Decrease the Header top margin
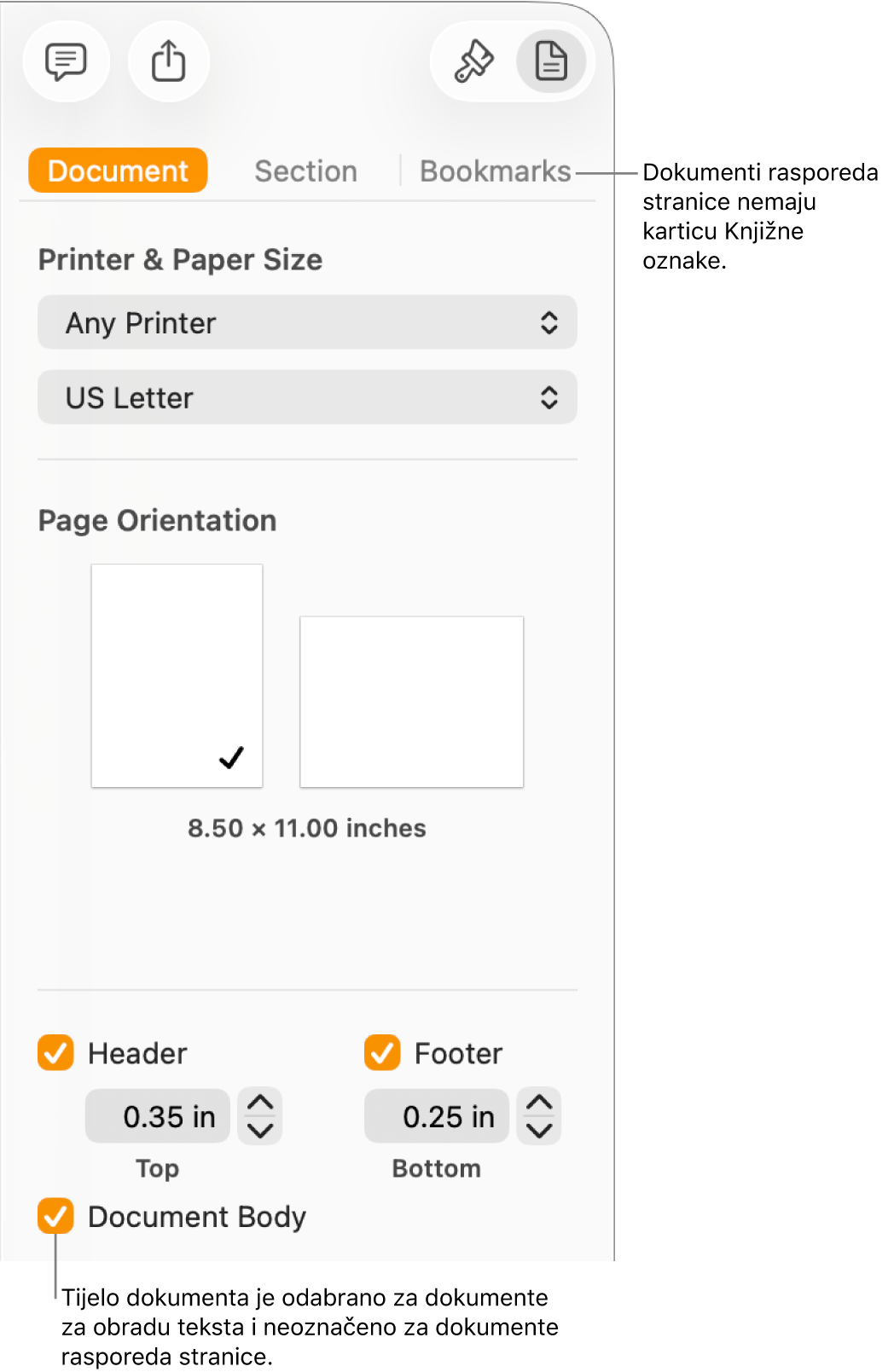Screen dimensions: 894x1372 click(x=260, y=1131)
